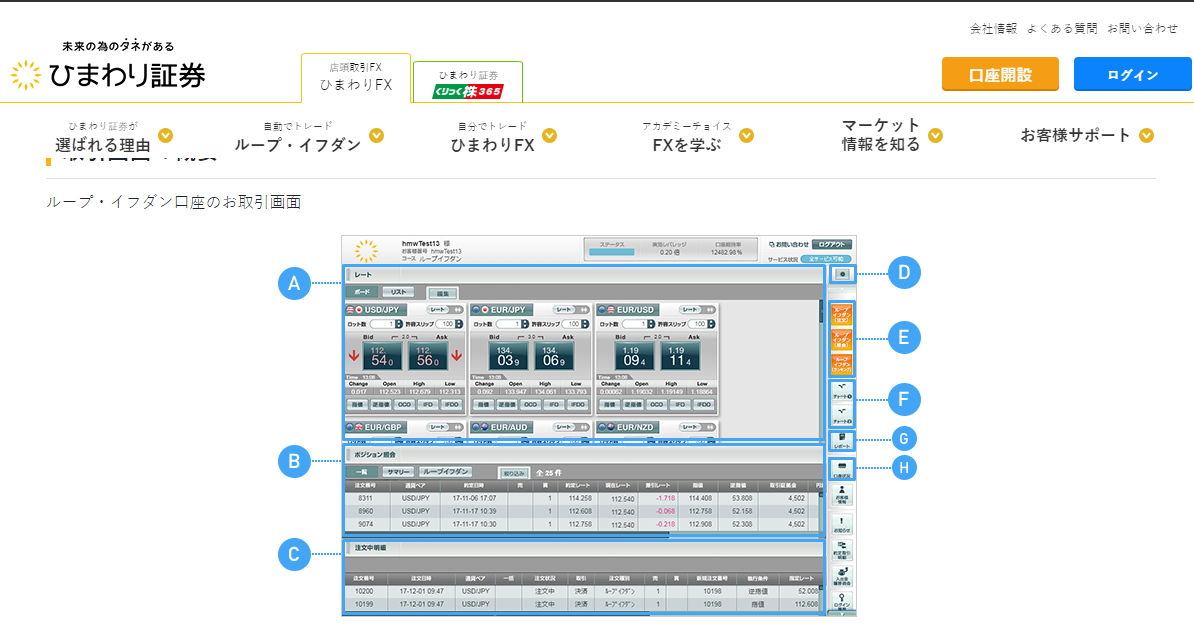Screen dimensions: 1194x628
Task: Click the gear settings icon in the trading screen sidebar
Action: click(841, 274)
